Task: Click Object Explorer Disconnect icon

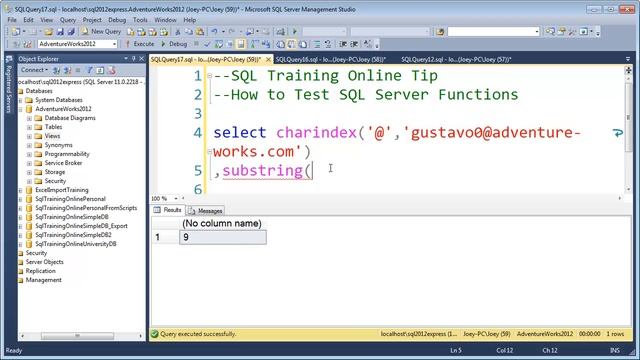Action: pyautogui.click(x=67, y=70)
